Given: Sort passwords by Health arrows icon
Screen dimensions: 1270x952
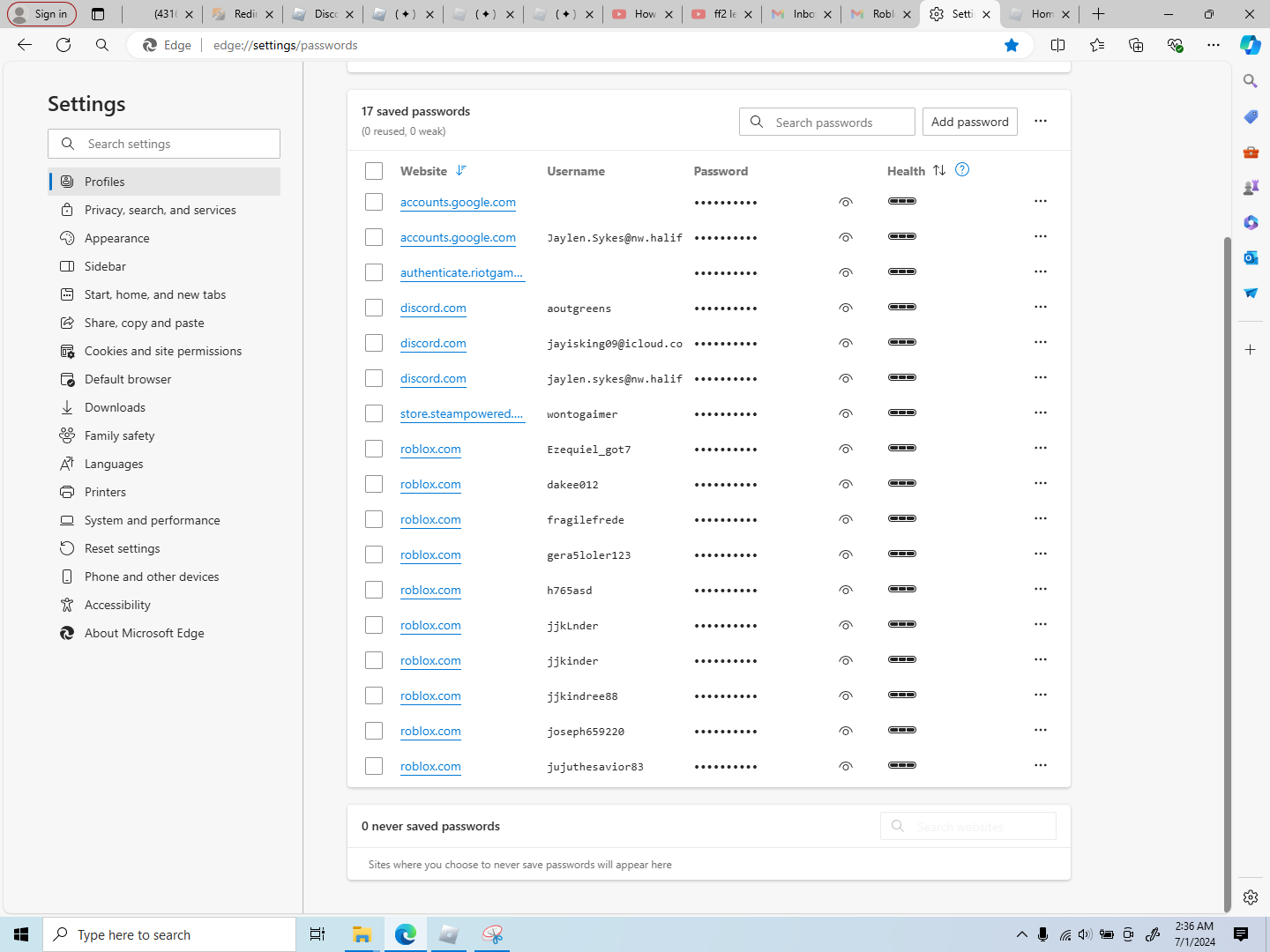Looking at the screenshot, I should click(x=939, y=170).
